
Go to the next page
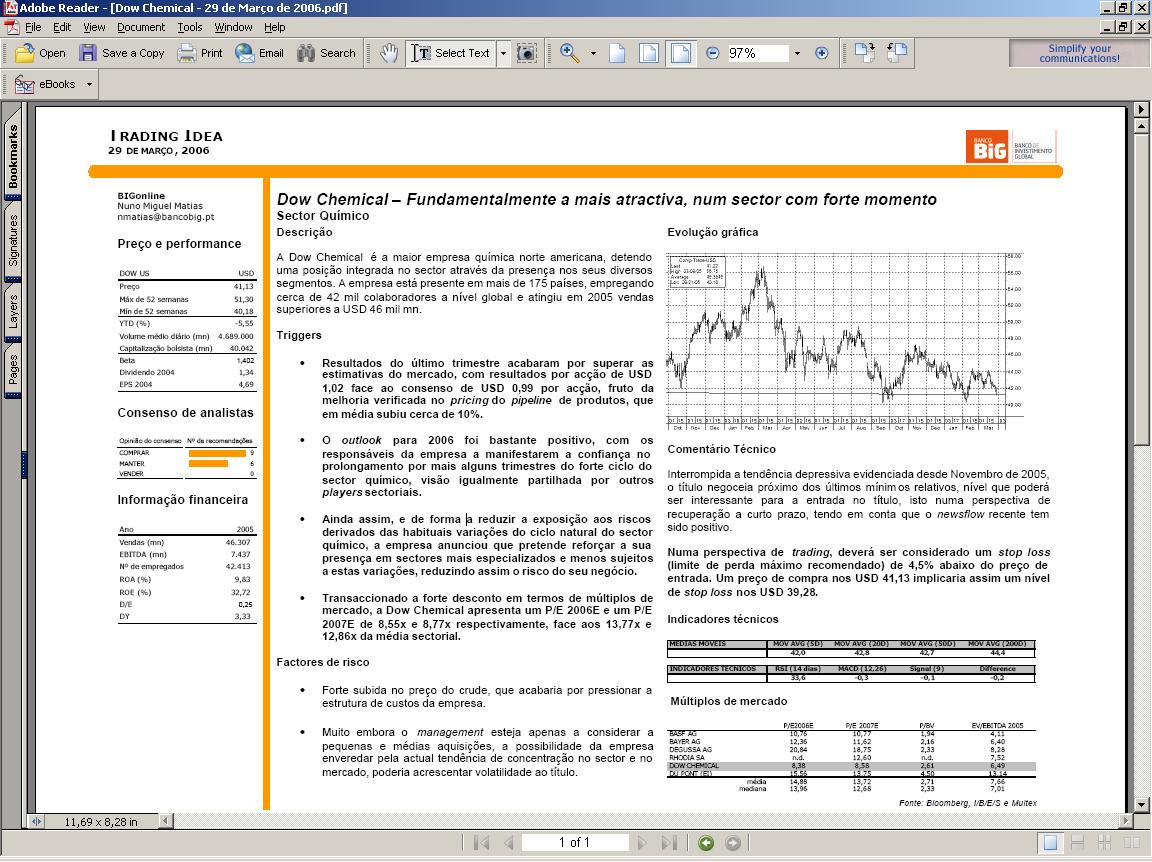pos(641,843)
